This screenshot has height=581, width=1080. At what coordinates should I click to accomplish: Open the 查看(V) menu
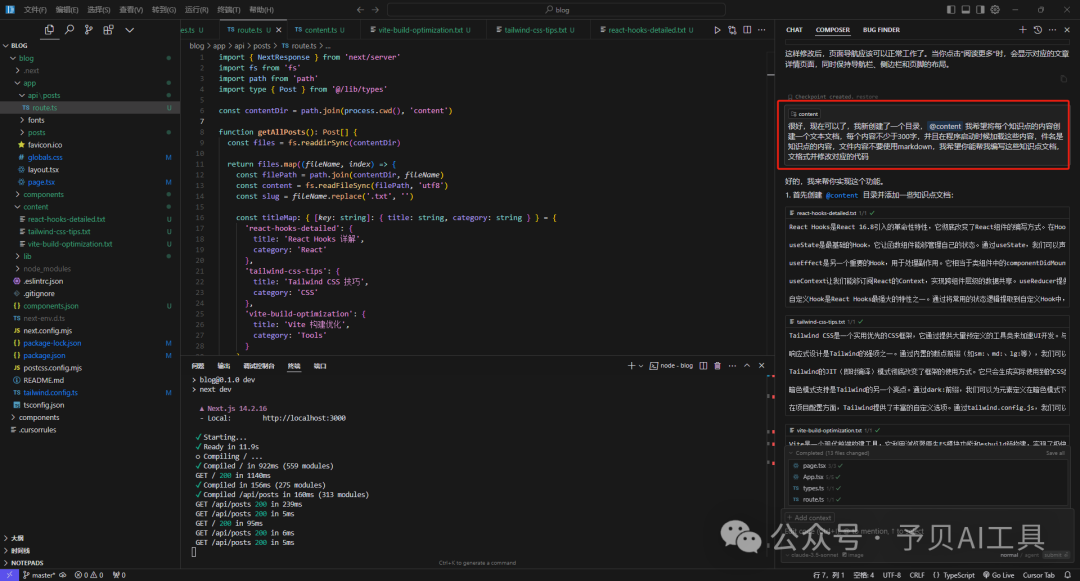click(131, 10)
